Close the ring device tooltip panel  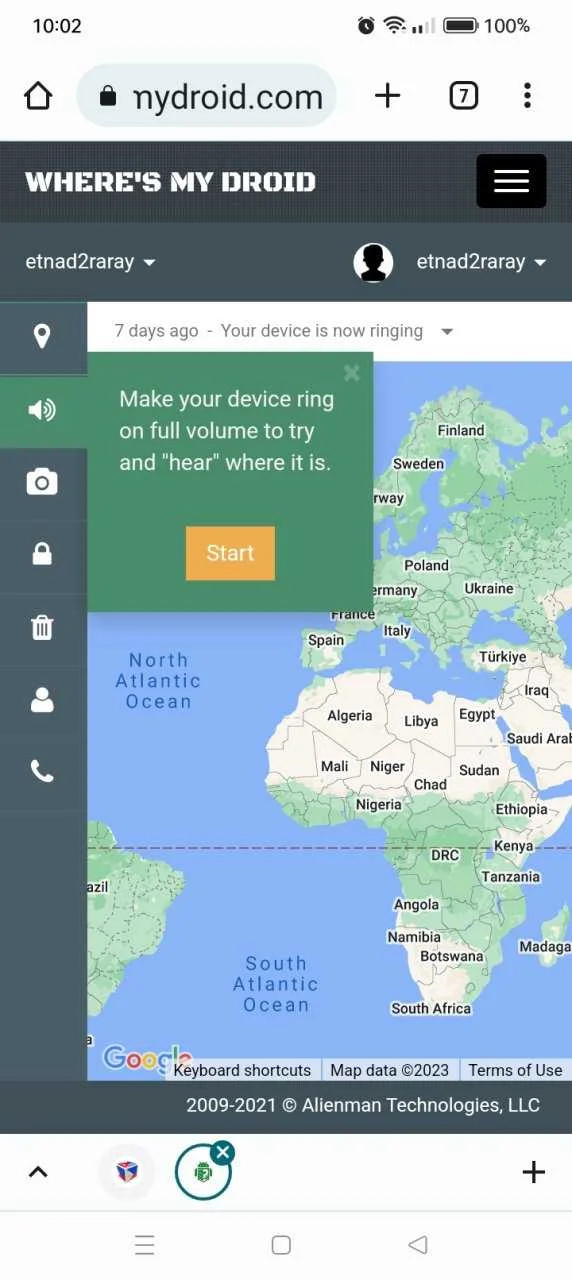[x=351, y=373]
